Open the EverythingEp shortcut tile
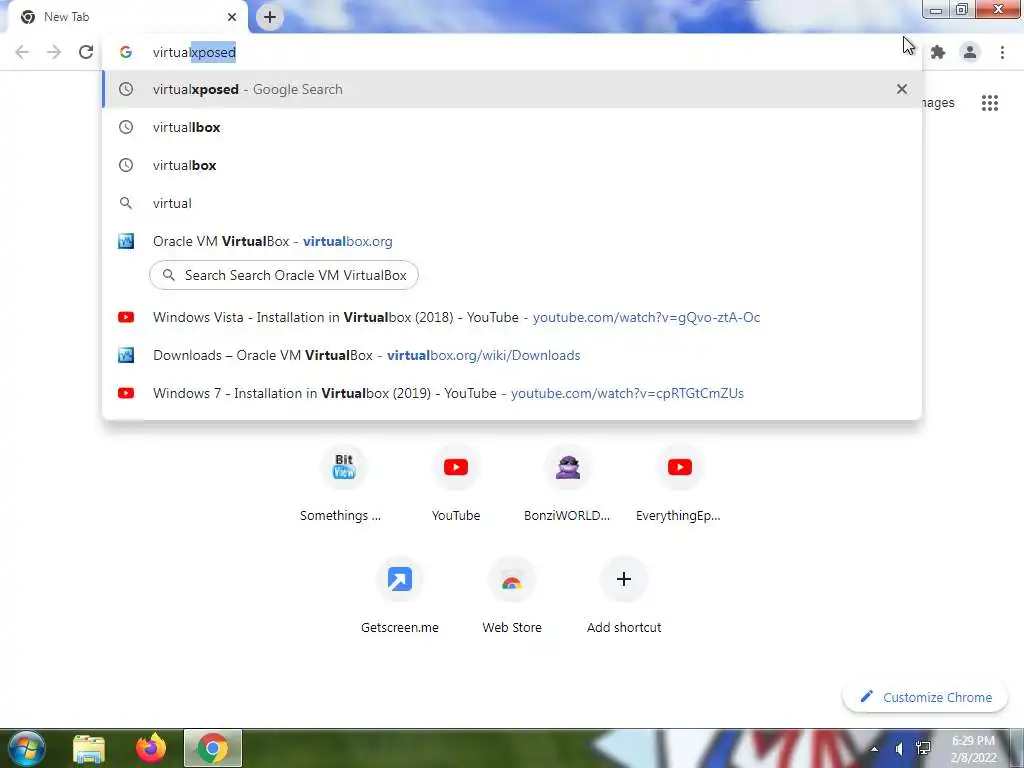This screenshot has width=1024, height=768. coord(679,483)
